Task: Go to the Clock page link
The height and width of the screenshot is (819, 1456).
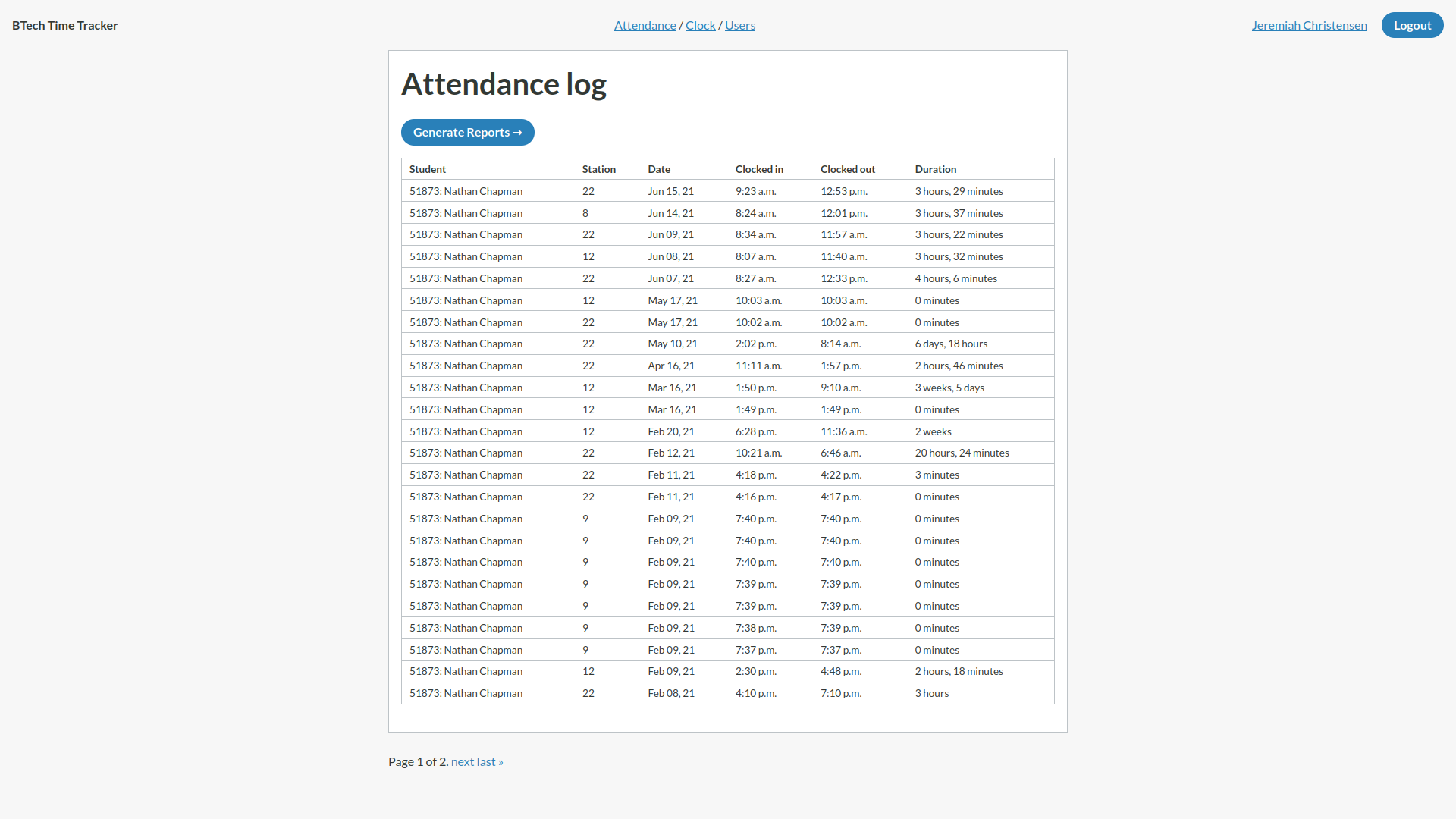Action: pos(700,26)
